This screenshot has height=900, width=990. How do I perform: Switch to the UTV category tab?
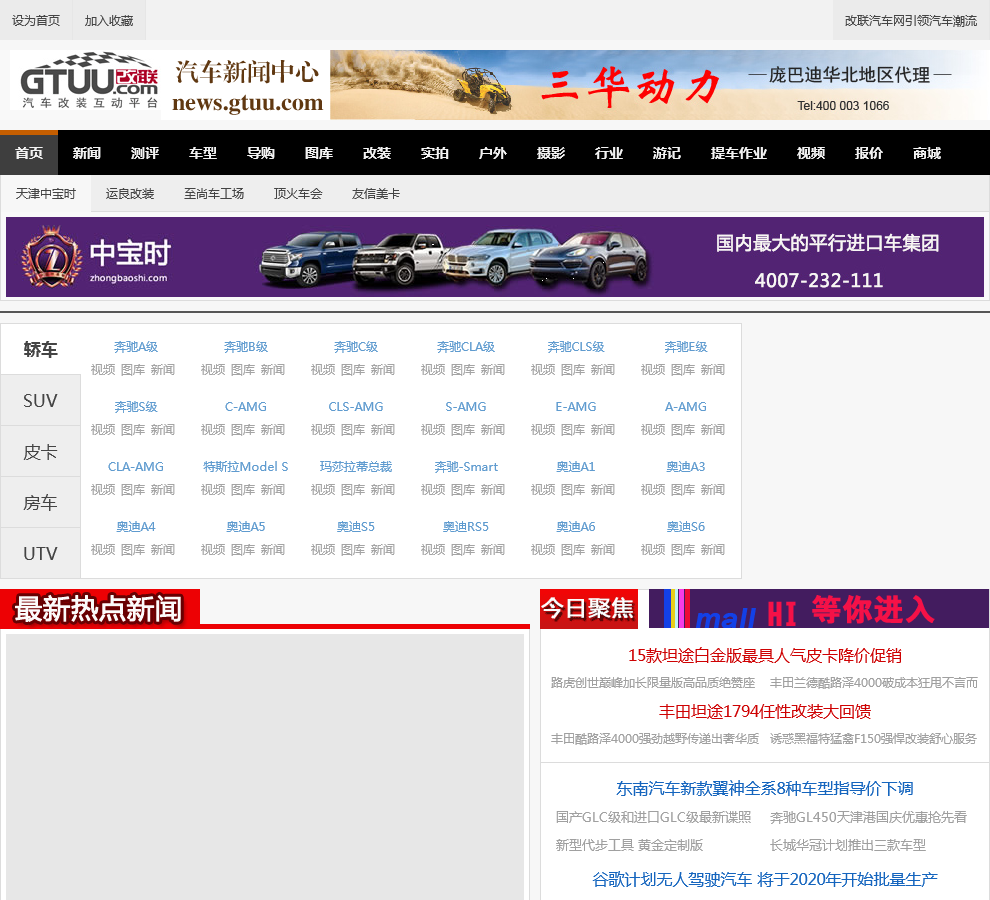point(40,553)
